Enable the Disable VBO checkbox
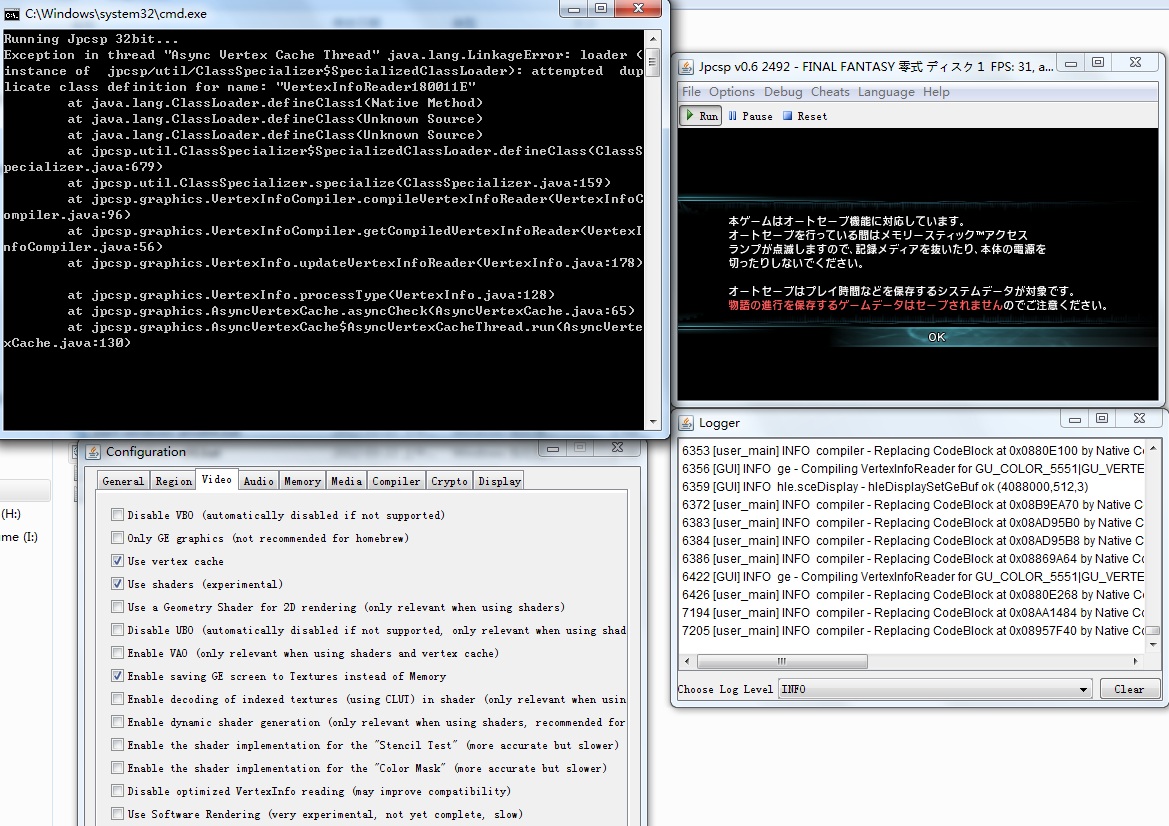Screen dimensions: 1169x826 click(x=117, y=514)
